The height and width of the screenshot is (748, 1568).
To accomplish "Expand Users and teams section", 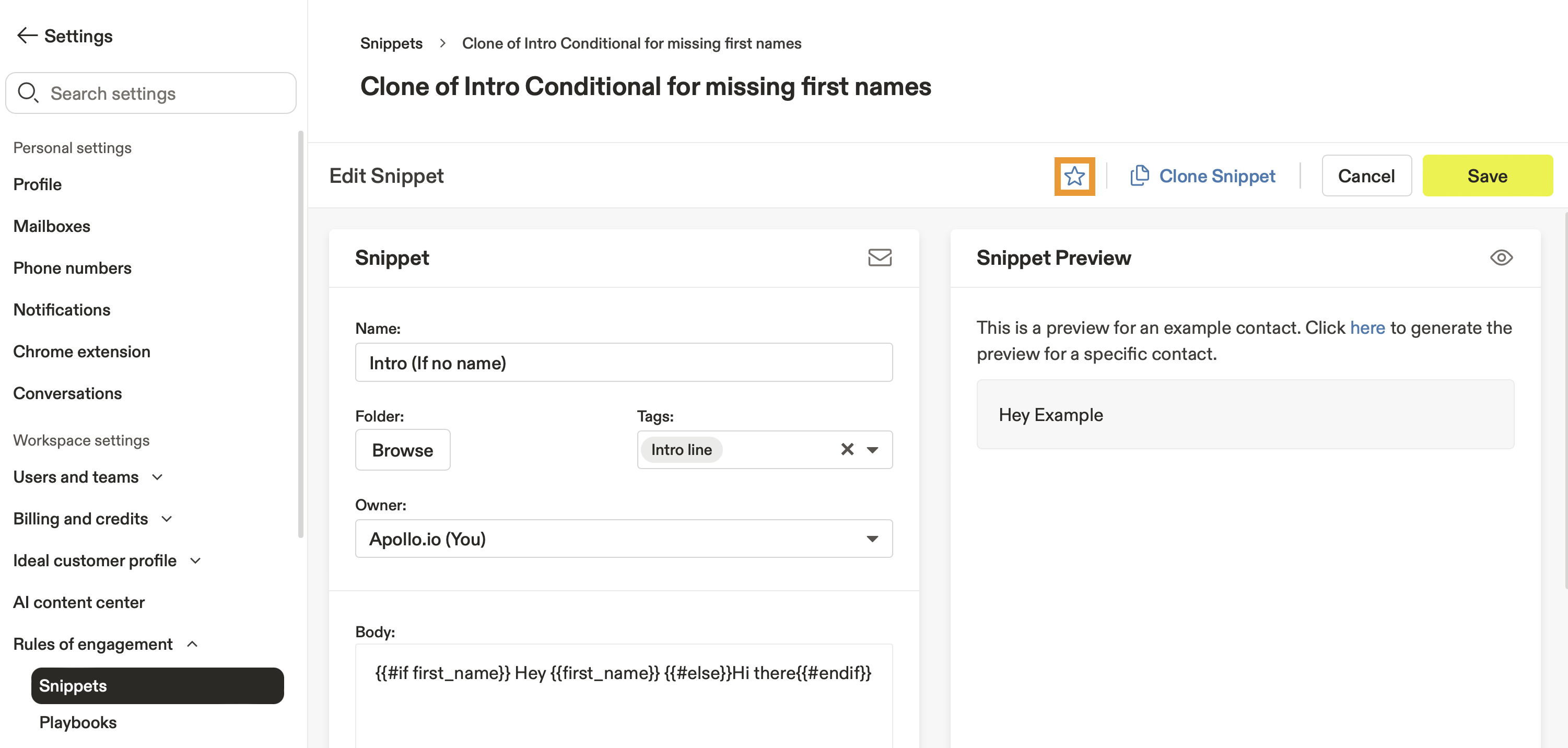I will click(157, 477).
